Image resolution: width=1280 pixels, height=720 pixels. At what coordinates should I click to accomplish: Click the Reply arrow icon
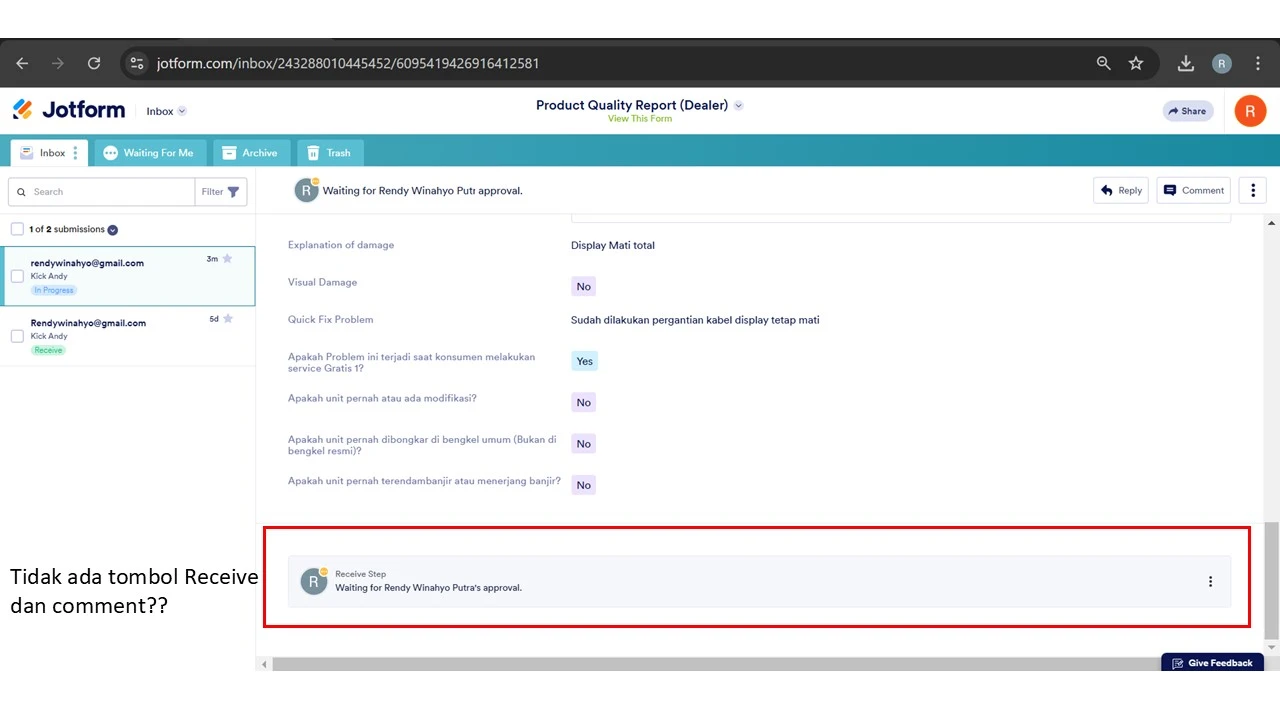pos(1106,190)
